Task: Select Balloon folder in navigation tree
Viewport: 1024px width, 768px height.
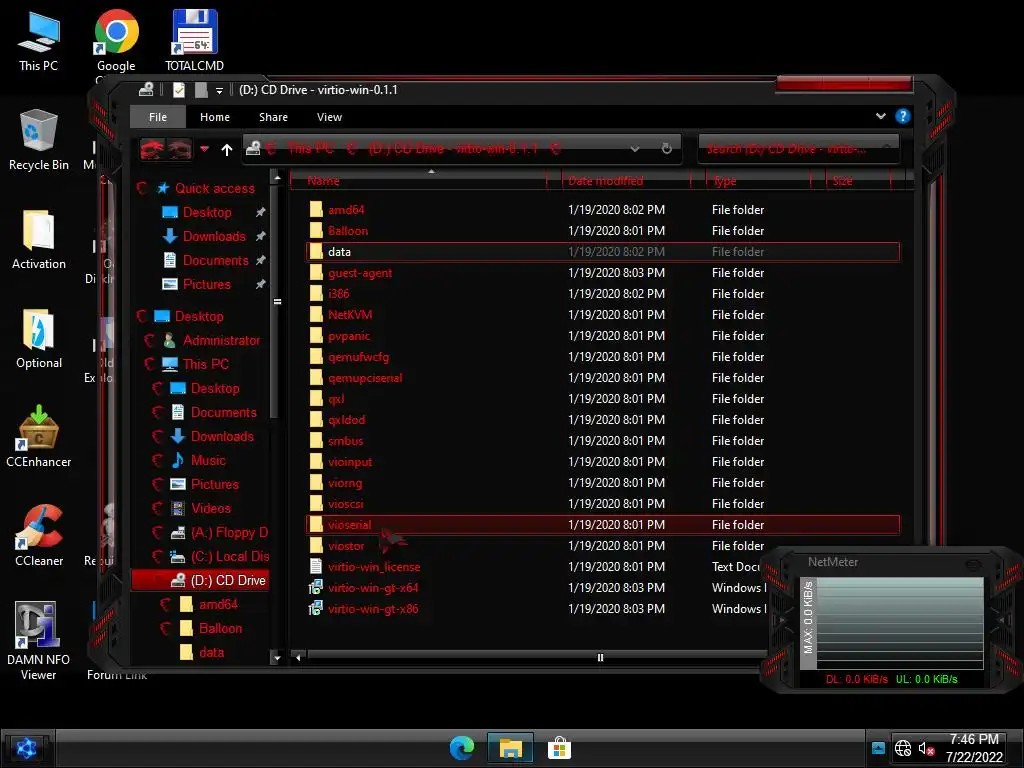Action: (220, 628)
